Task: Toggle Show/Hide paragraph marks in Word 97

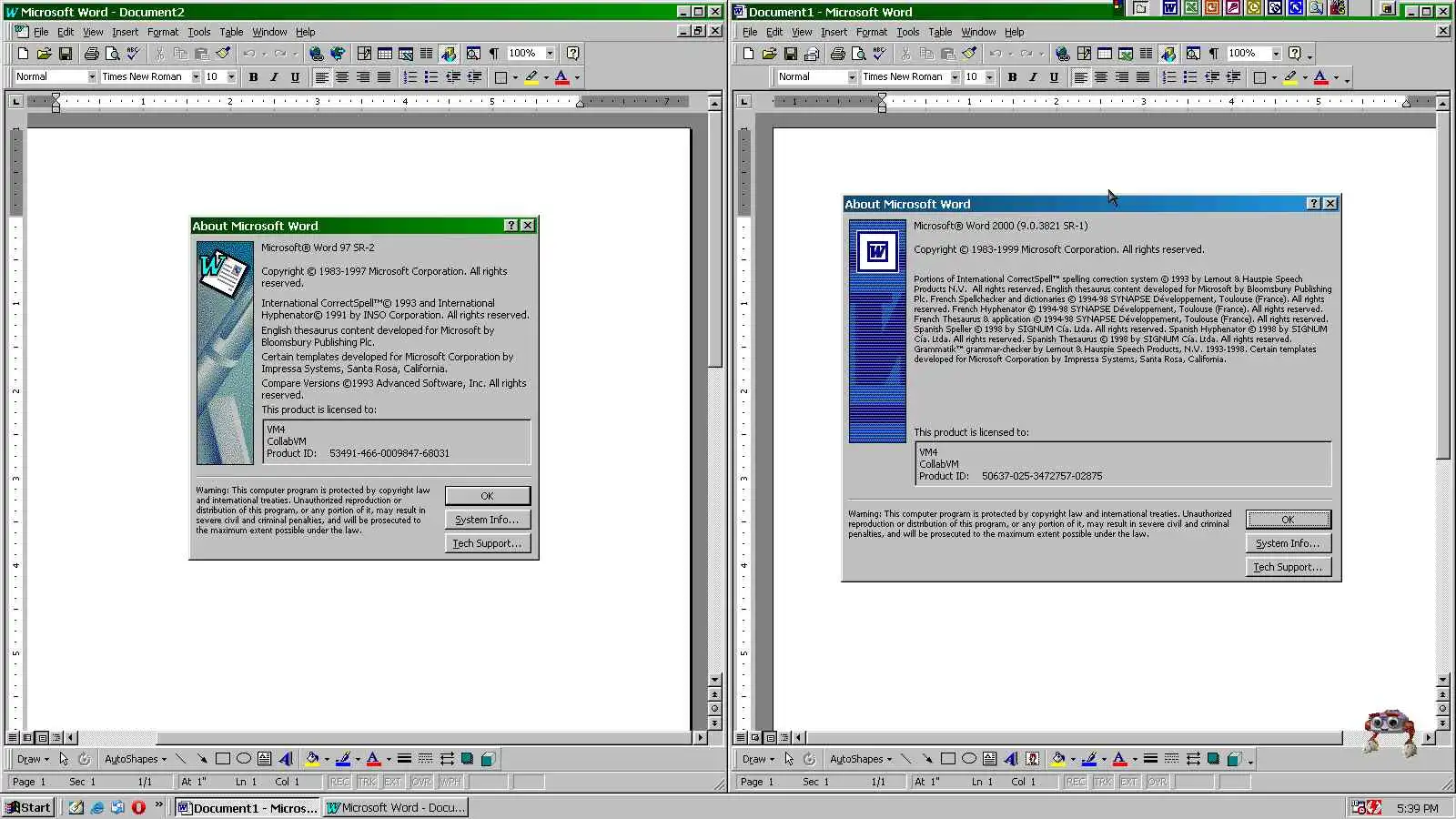Action: [x=494, y=54]
